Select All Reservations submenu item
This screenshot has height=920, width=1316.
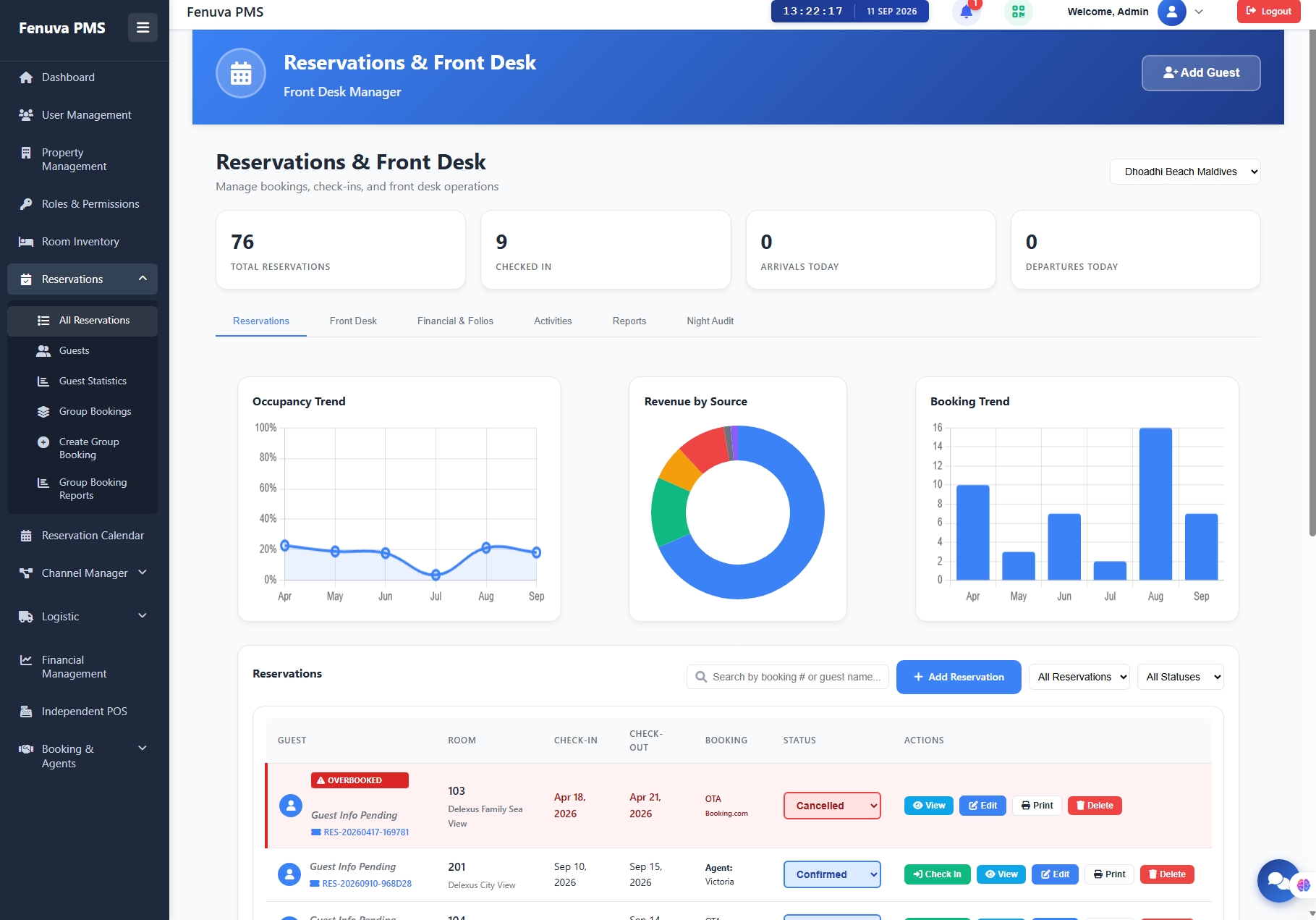82,321
